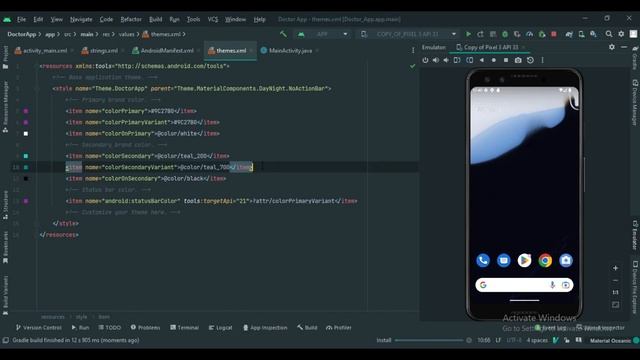Toggle Structure tool window strip
640x360 pixels.
(x=5, y=205)
